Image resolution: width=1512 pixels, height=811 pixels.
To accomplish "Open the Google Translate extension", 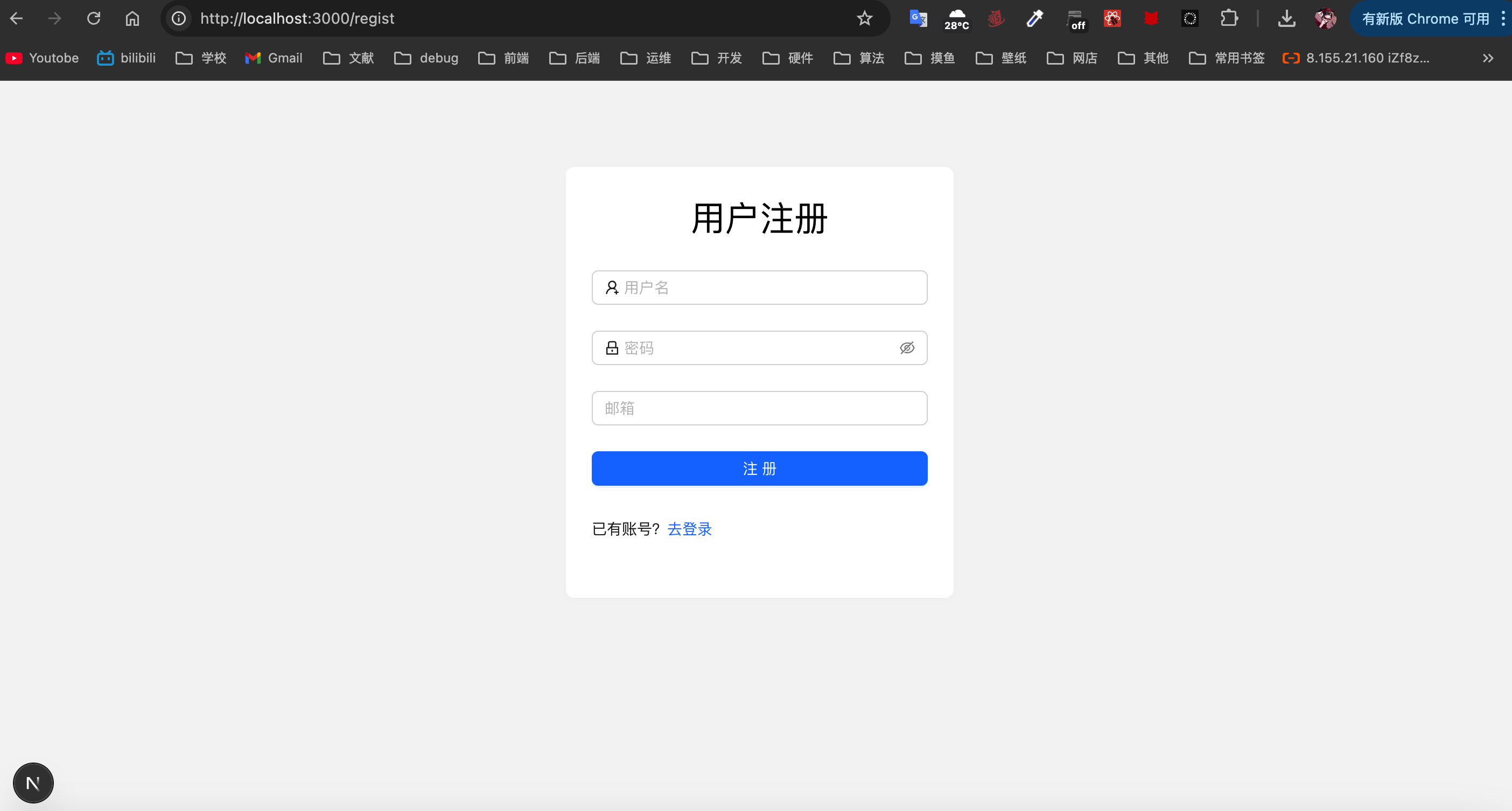I will pyautogui.click(x=918, y=19).
